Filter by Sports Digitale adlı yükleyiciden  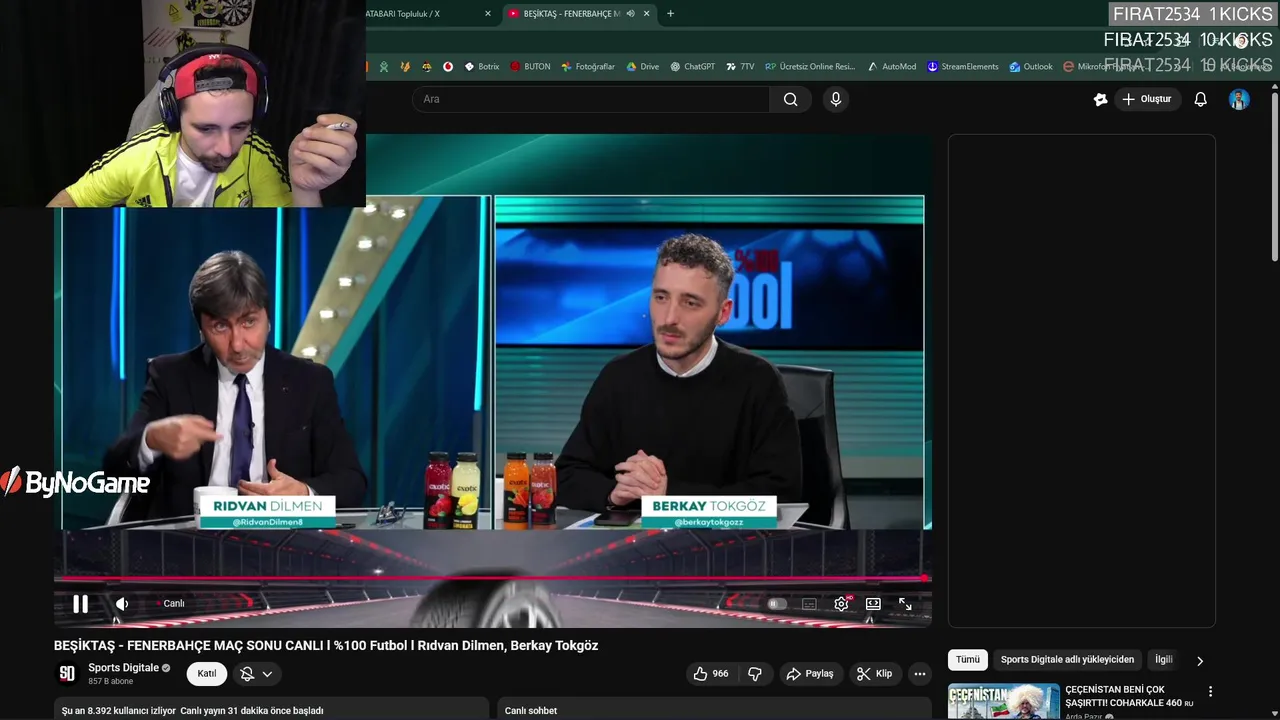pyautogui.click(x=1067, y=660)
